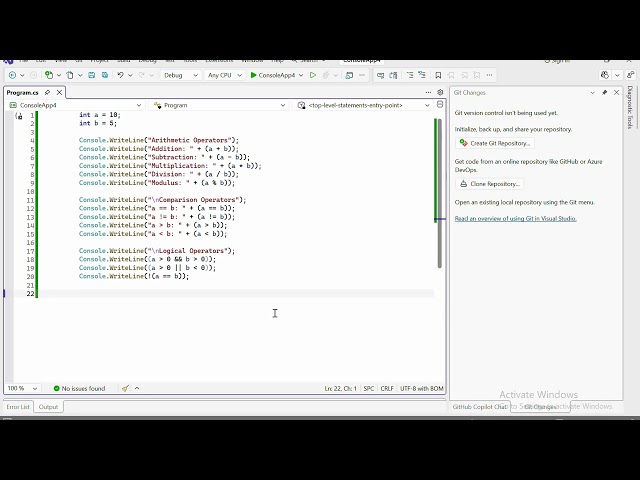Open the Output tab

click(x=48, y=407)
